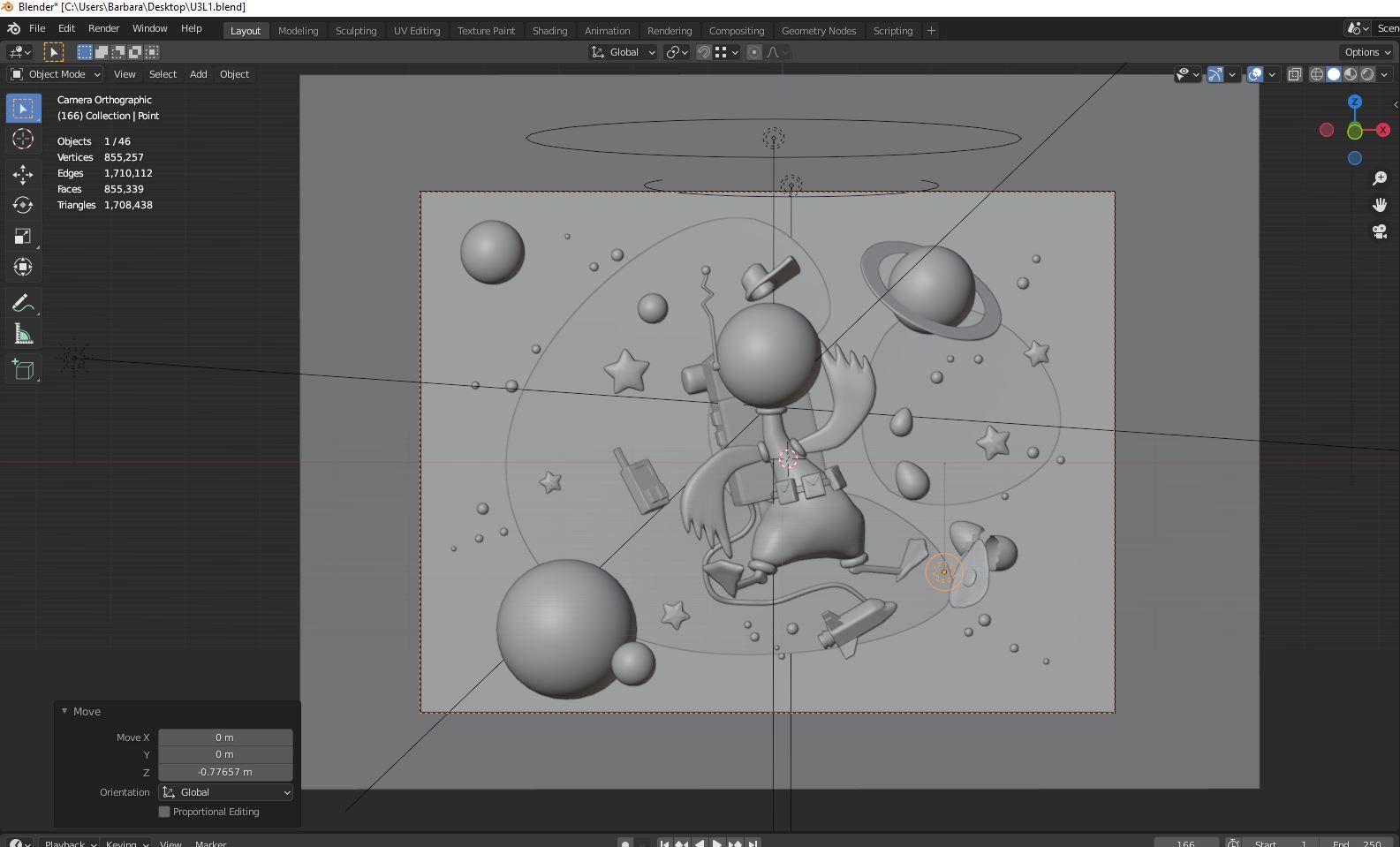Click the Z axis on navigation gizmo
The width and height of the screenshot is (1400, 847).
[x=1355, y=102]
